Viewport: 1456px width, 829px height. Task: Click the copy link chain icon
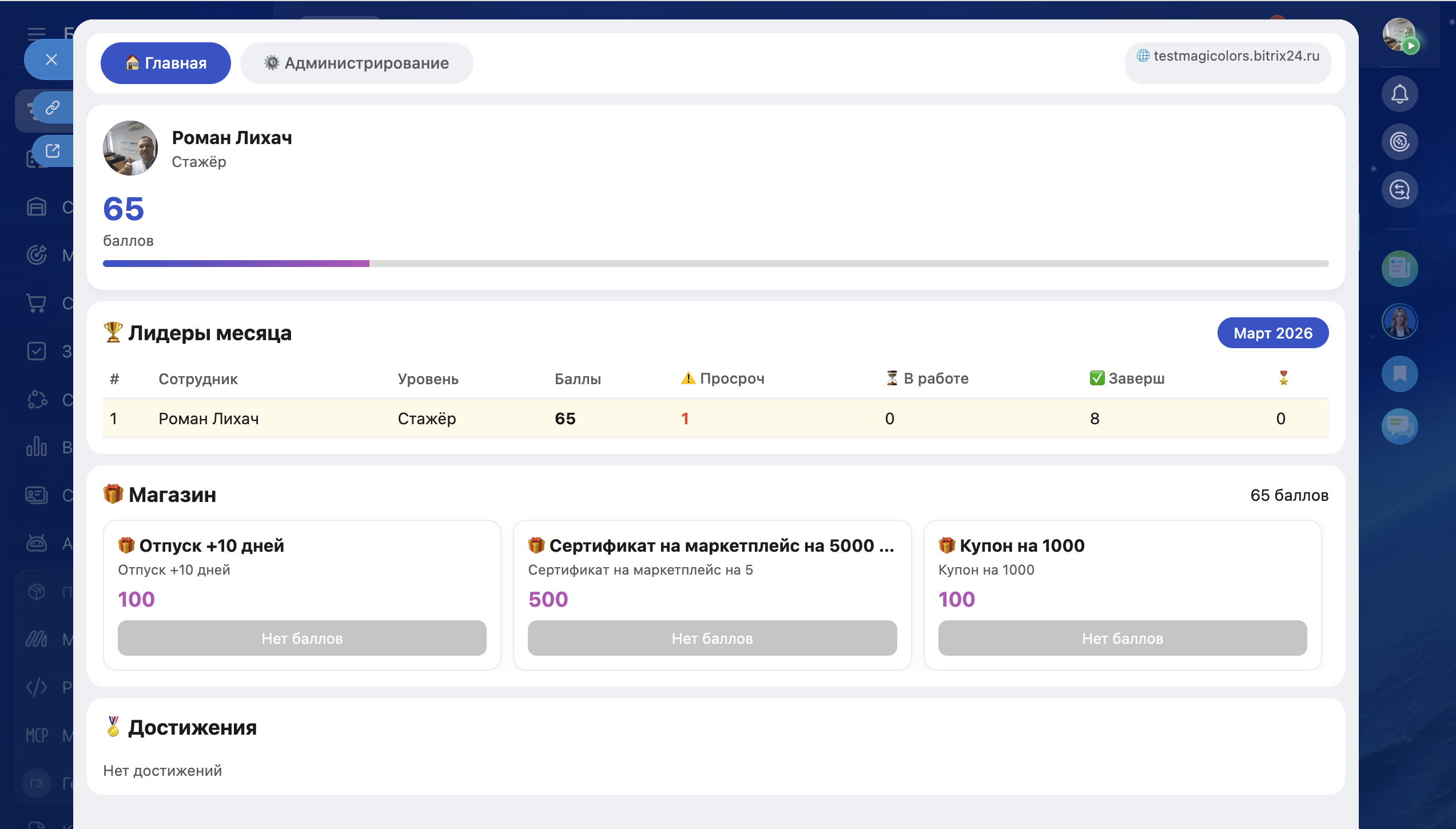[x=53, y=107]
